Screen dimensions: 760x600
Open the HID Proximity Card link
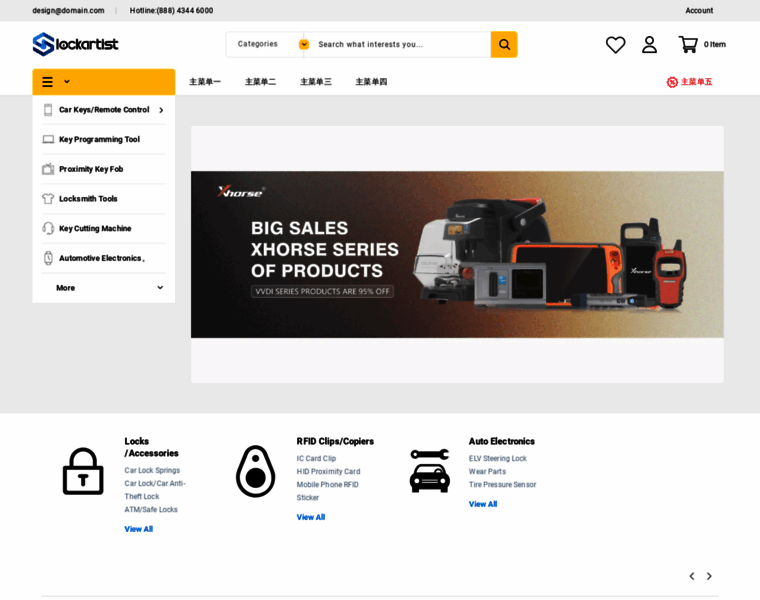[328, 472]
